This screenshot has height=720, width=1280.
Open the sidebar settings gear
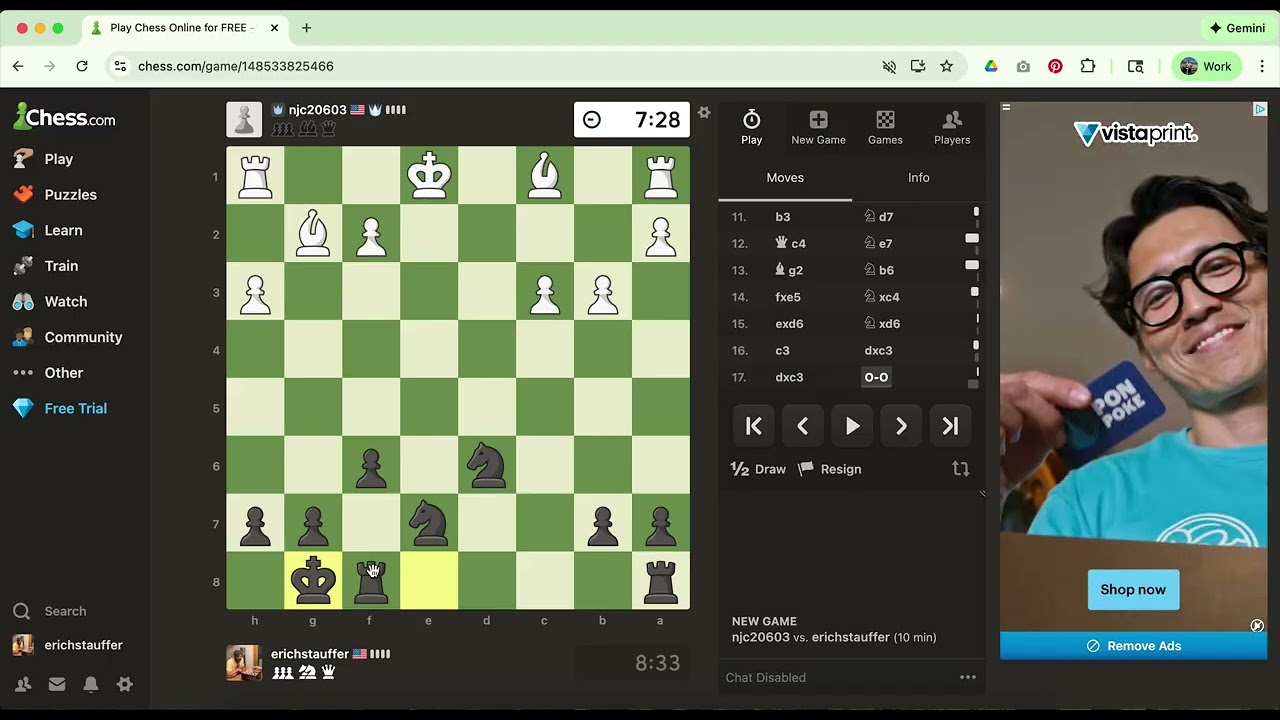pos(124,684)
